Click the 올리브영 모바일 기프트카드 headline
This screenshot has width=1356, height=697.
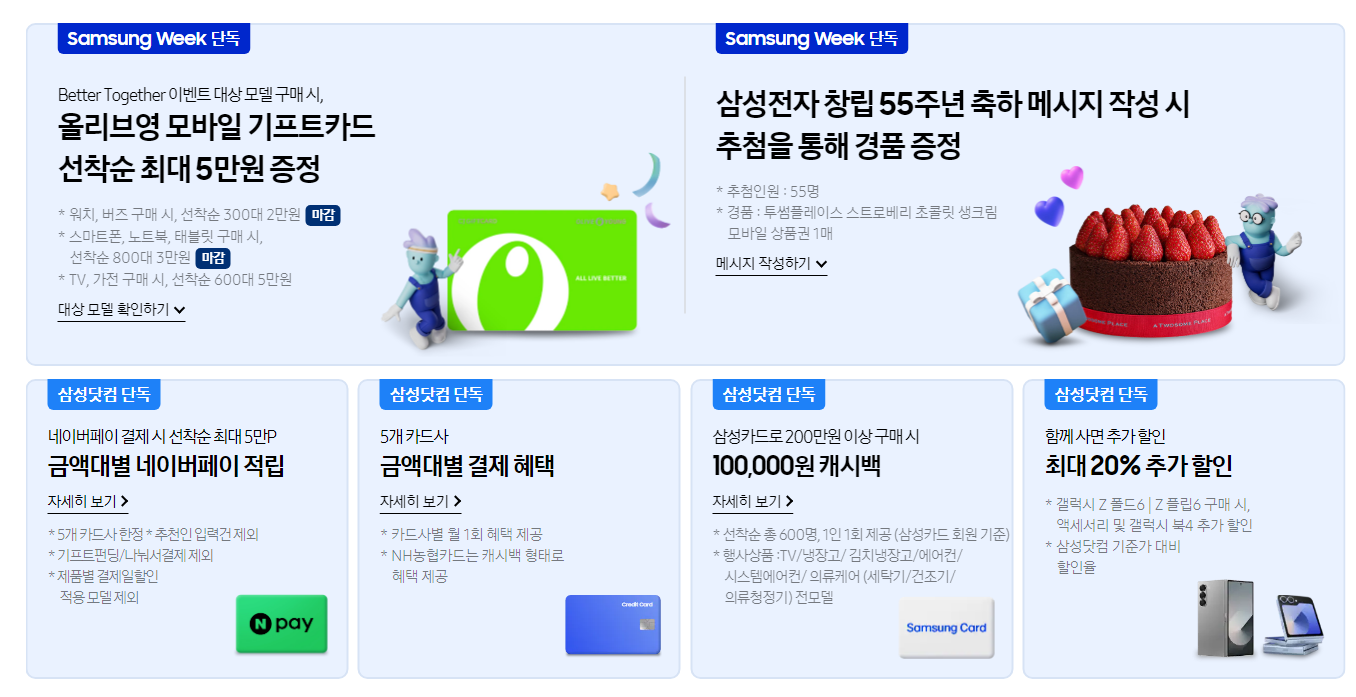click(x=217, y=128)
